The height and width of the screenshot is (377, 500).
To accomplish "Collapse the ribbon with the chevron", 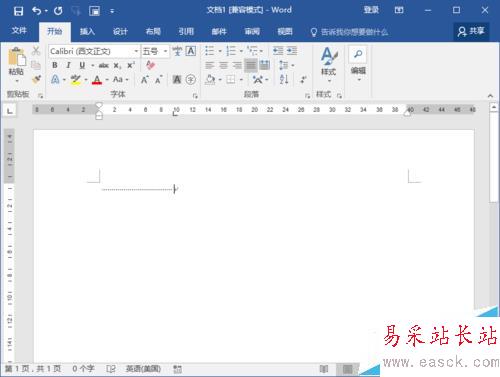I will coord(490,96).
